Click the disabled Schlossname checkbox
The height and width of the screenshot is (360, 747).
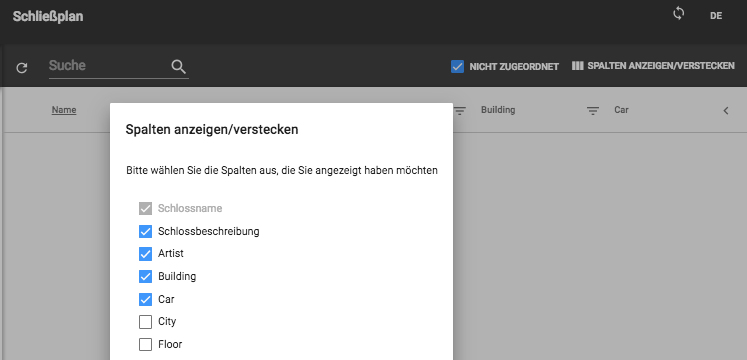[145, 209]
